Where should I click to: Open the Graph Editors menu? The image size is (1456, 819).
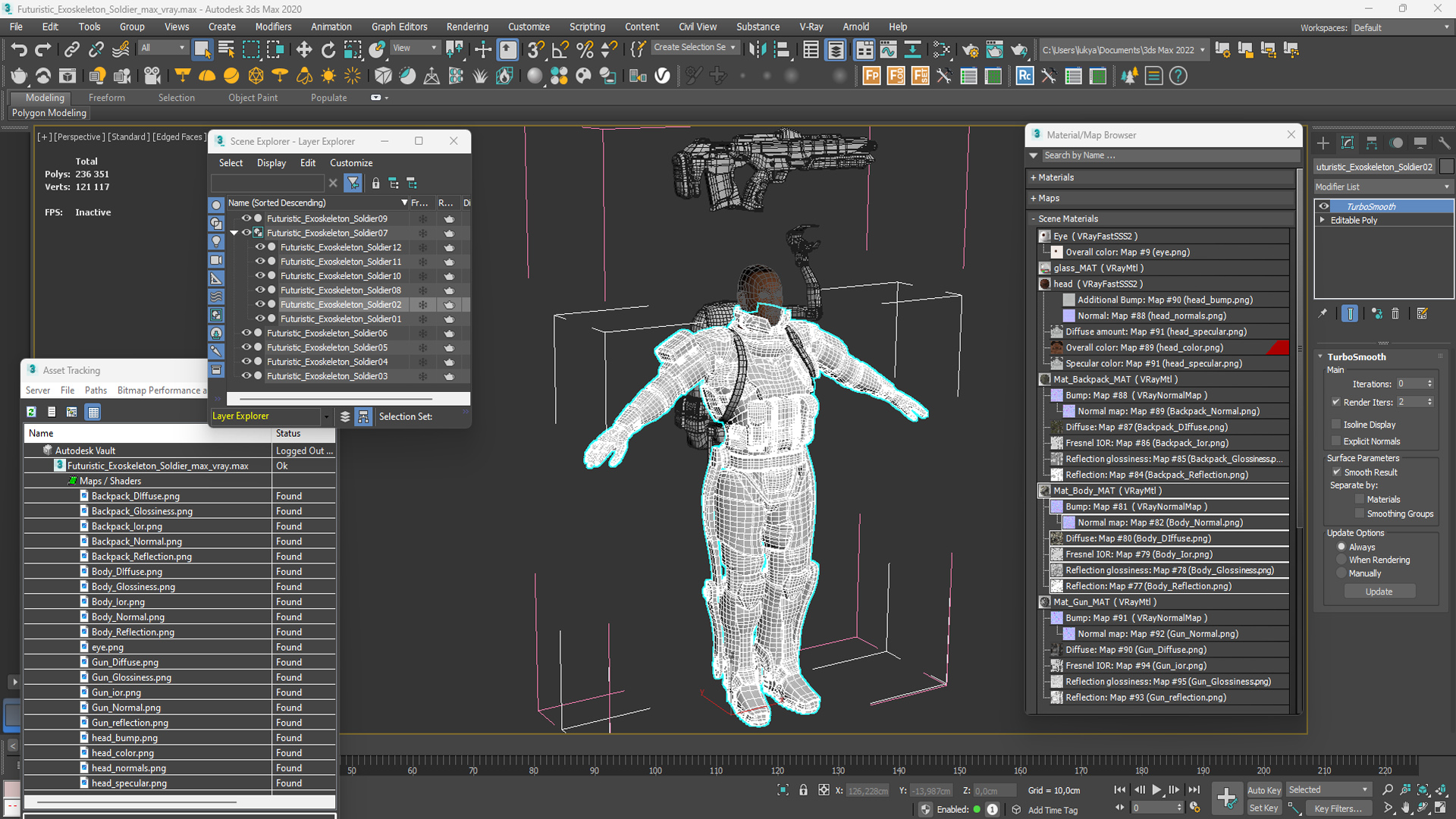[400, 27]
